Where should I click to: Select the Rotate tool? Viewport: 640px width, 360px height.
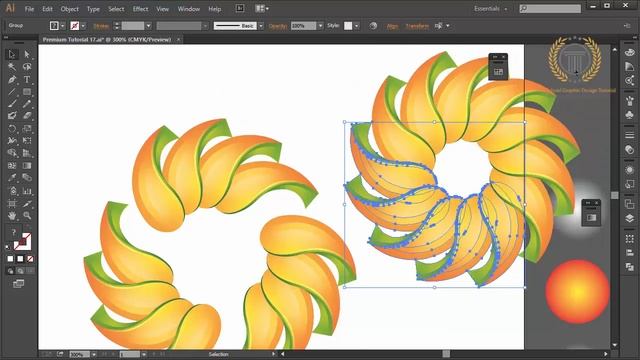12,129
